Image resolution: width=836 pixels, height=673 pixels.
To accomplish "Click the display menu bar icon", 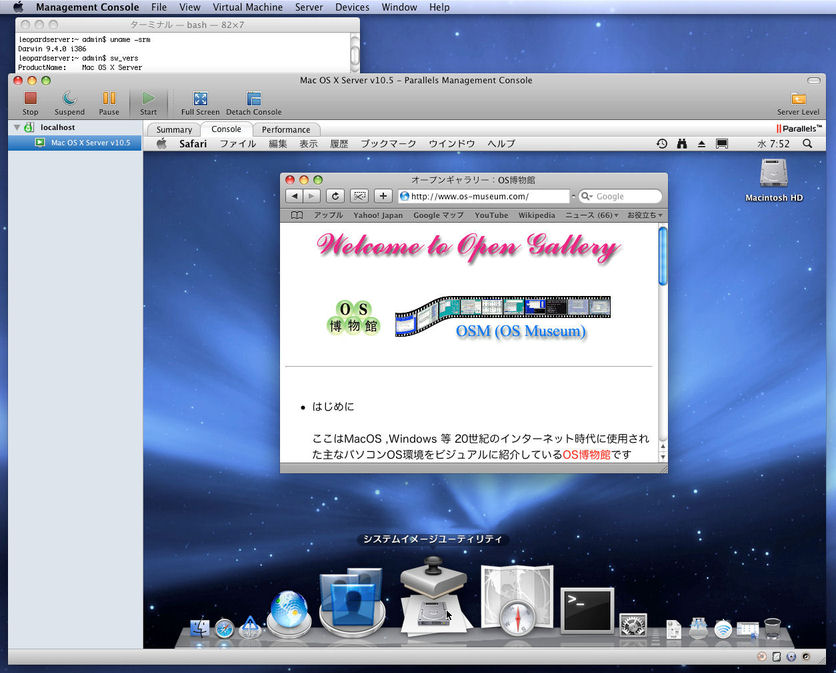I will click(721, 143).
